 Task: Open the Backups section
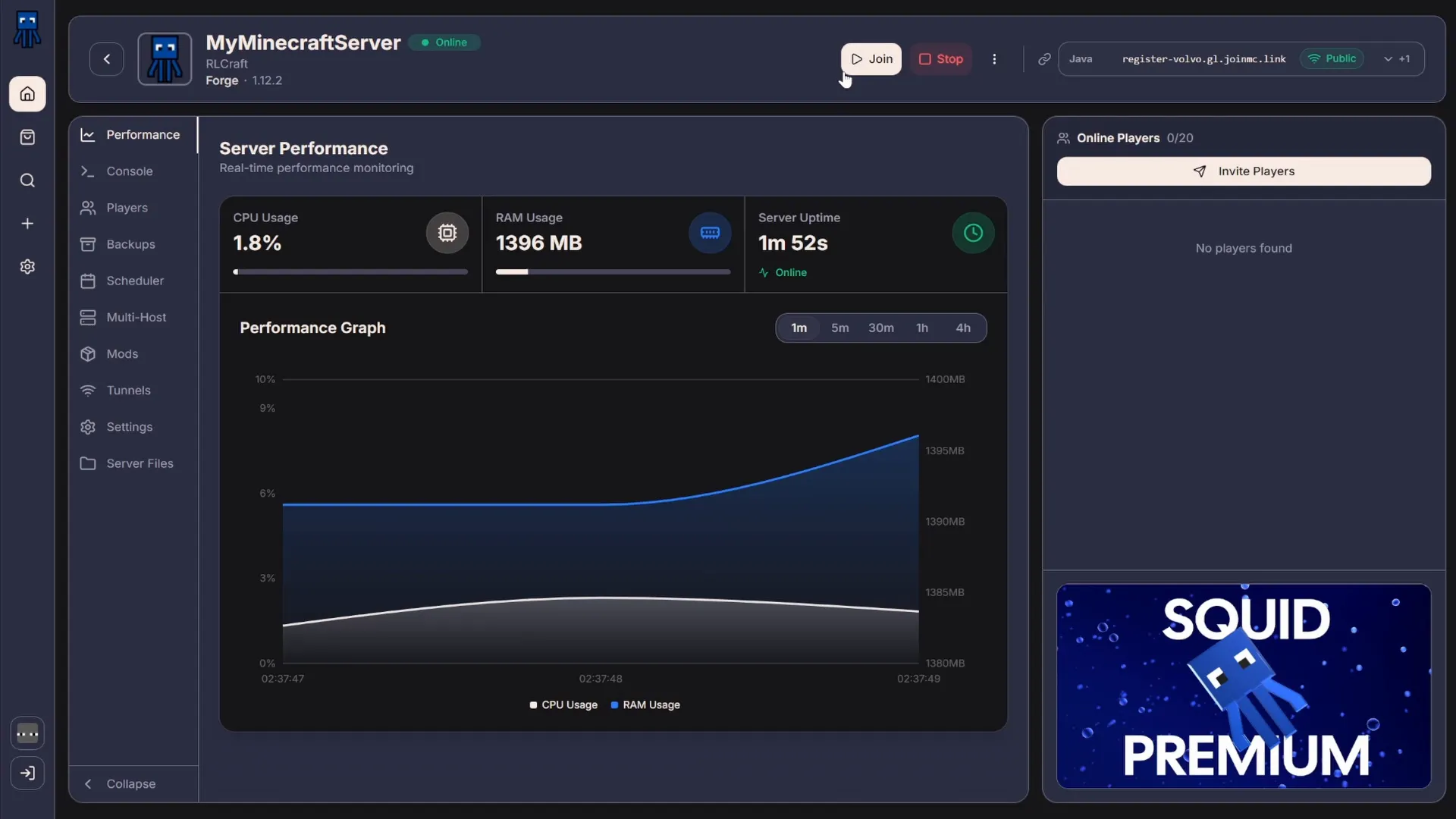click(133, 244)
